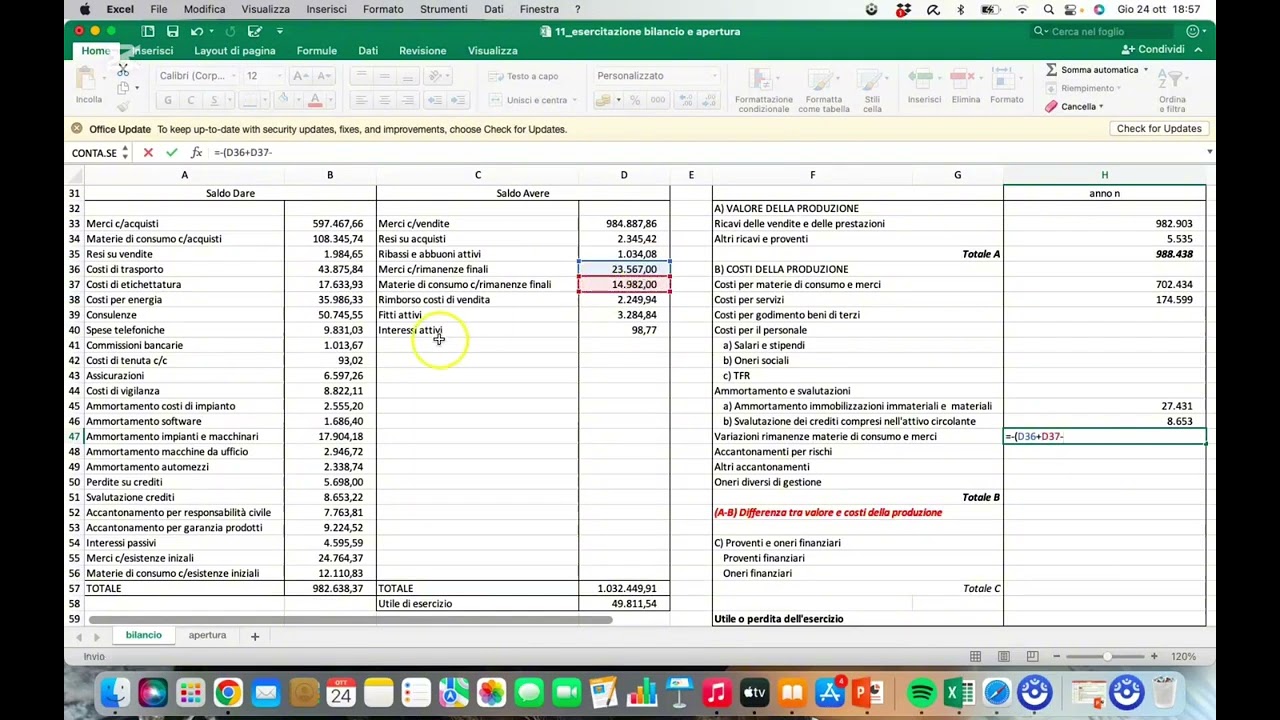Screen dimensions: 1280x720
Task: Expand Somma automatica dropdown arrow
Action: (x=1145, y=70)
